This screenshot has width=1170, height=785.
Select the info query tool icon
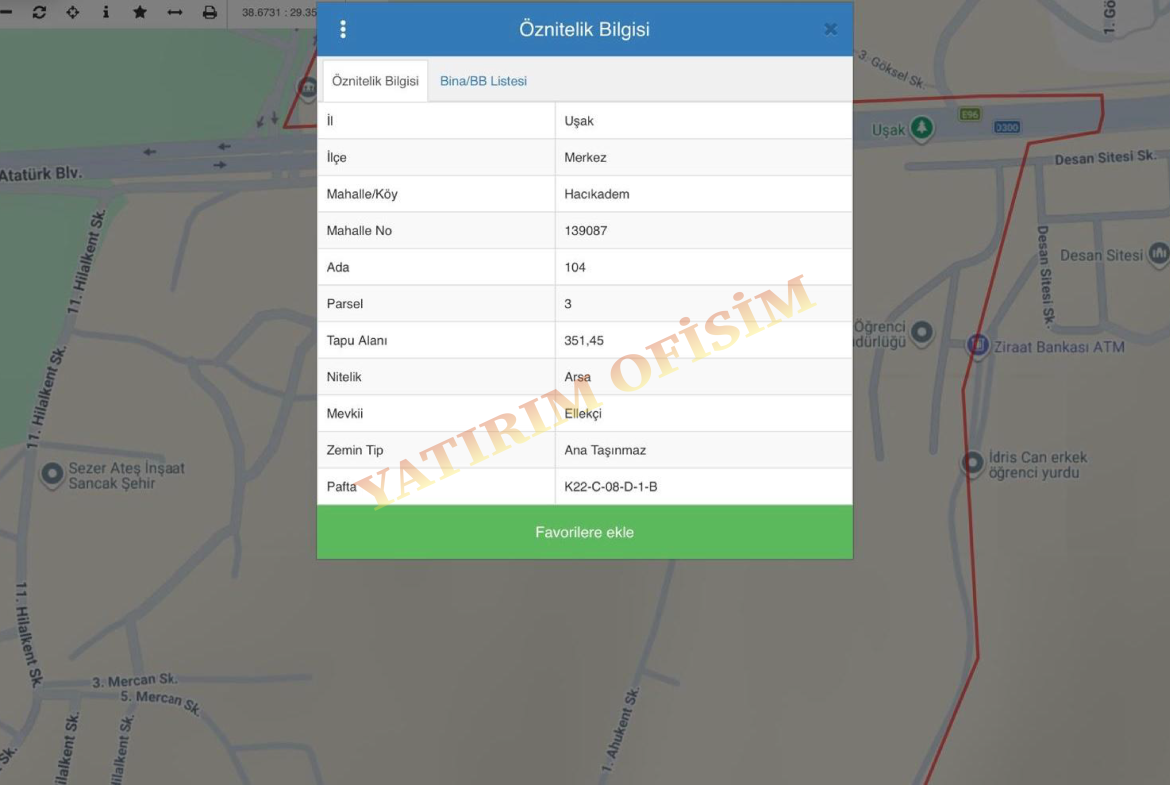[x=106, y=12]
